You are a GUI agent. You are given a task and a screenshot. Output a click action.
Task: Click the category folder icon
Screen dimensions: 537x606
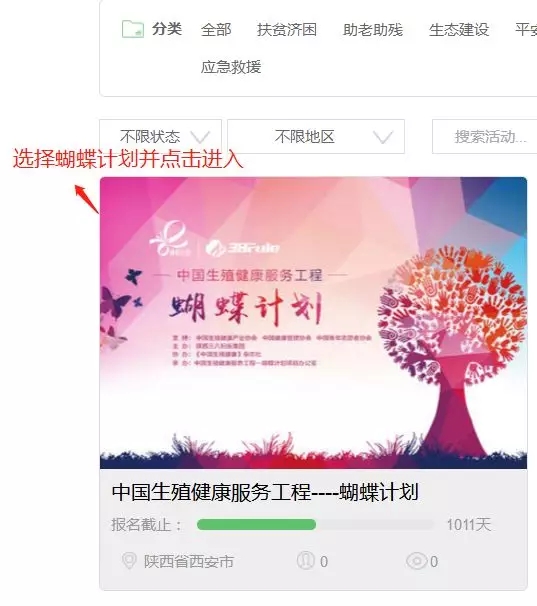click(x=133, y=29)
